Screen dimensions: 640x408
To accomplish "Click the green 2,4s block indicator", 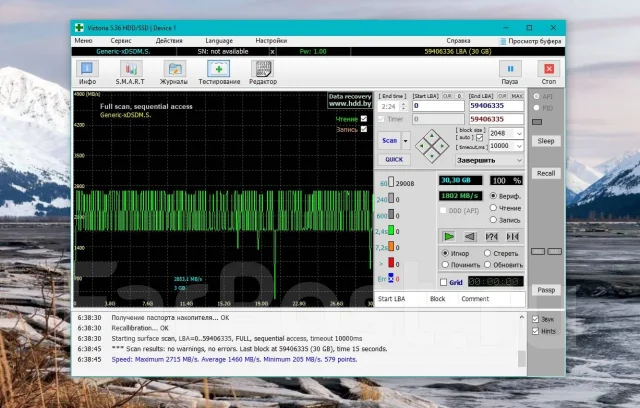I will click(391, 231).
